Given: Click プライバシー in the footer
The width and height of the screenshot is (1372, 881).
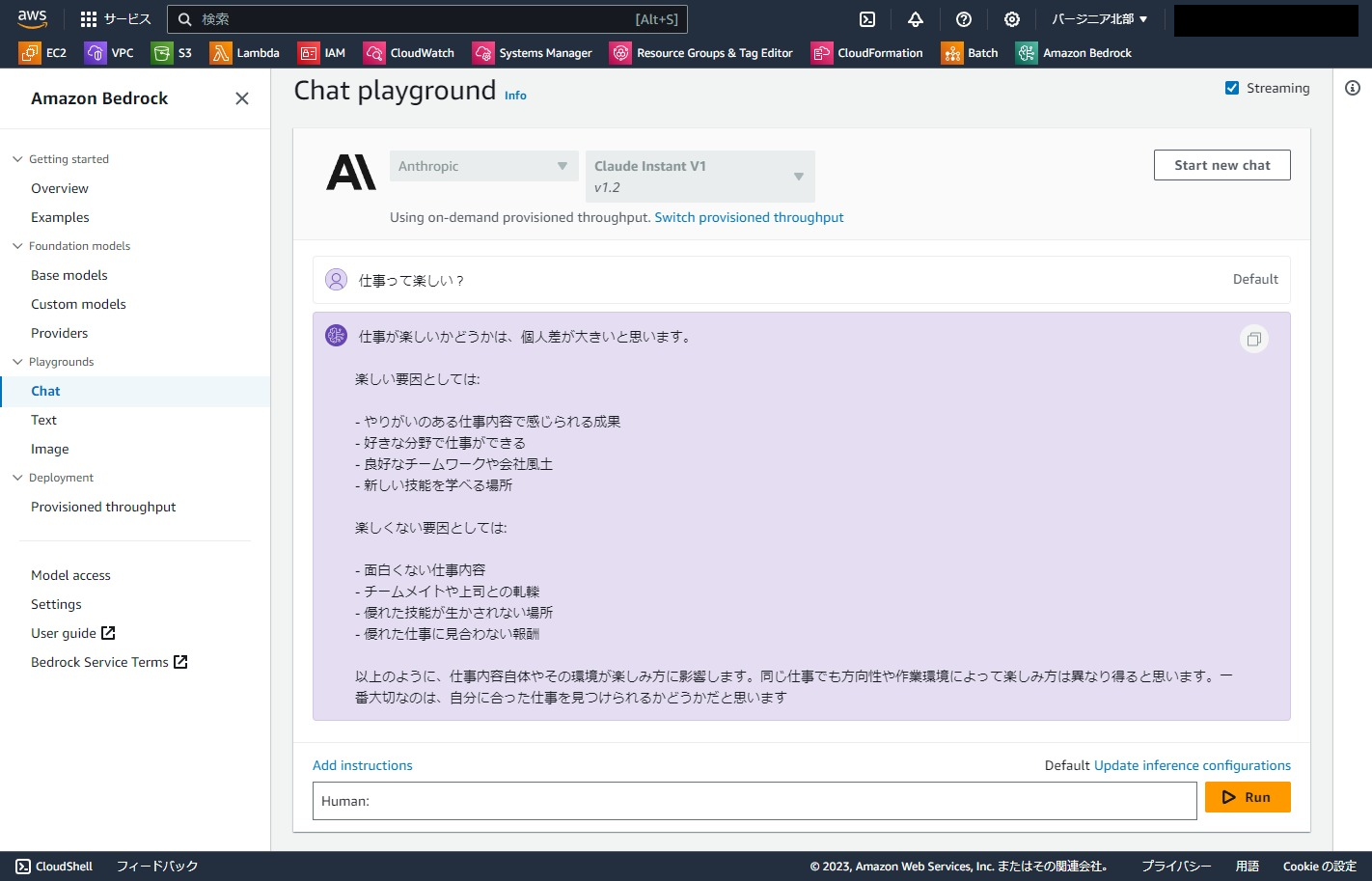Looking at the screenshot, I should 1176,867.
